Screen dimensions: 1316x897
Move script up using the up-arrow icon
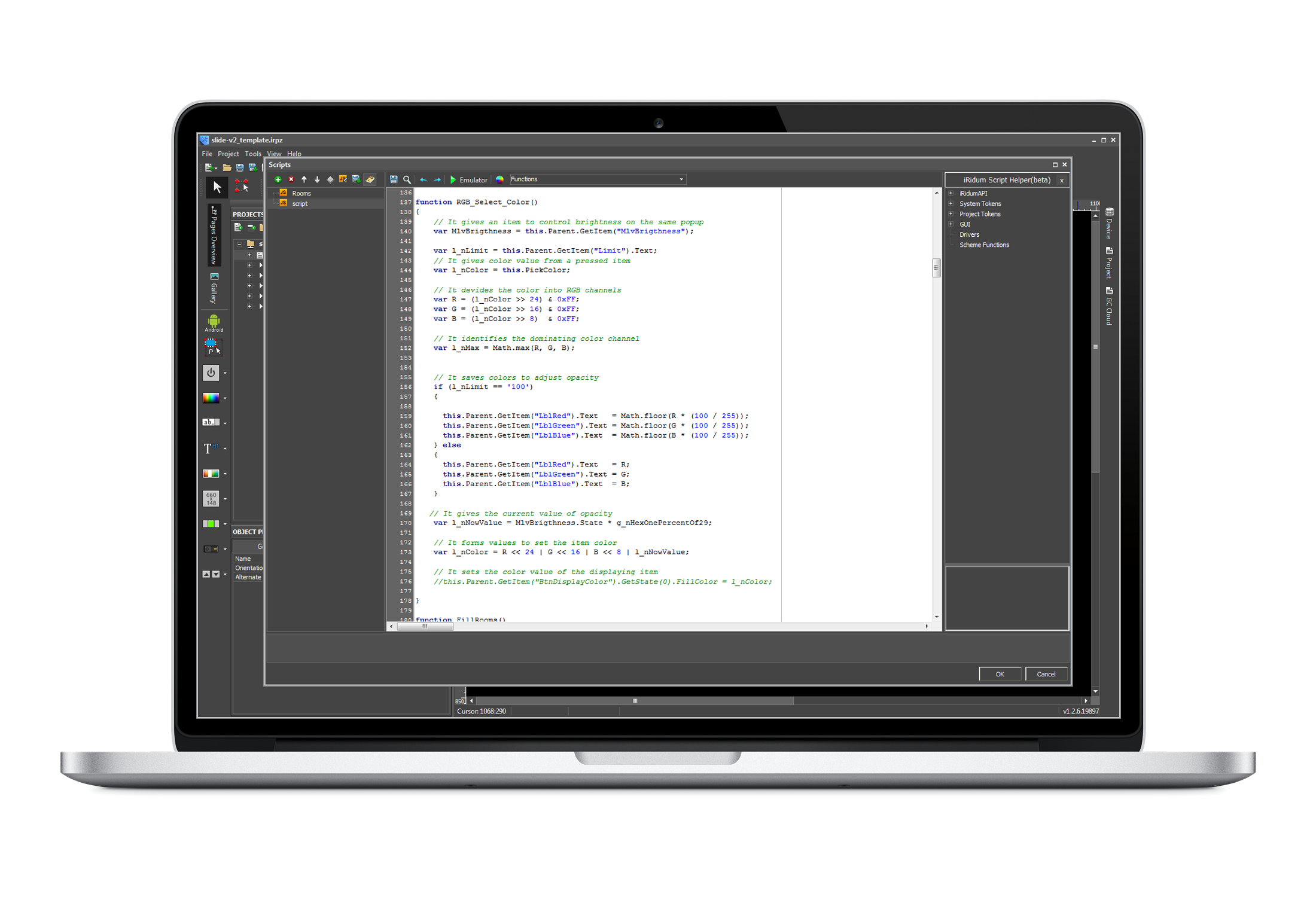[304, 179]
